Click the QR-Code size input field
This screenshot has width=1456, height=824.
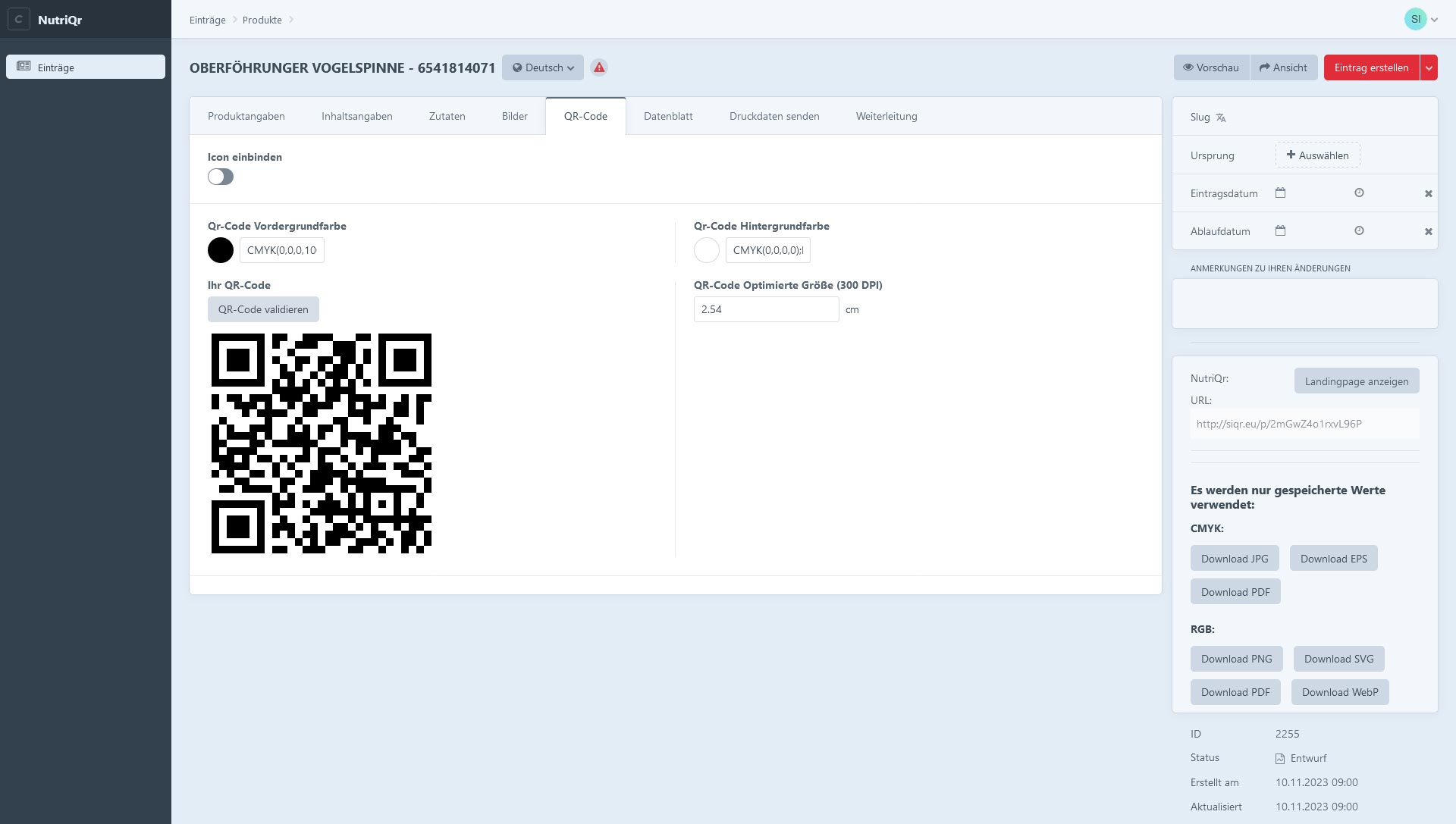[766, 309]
